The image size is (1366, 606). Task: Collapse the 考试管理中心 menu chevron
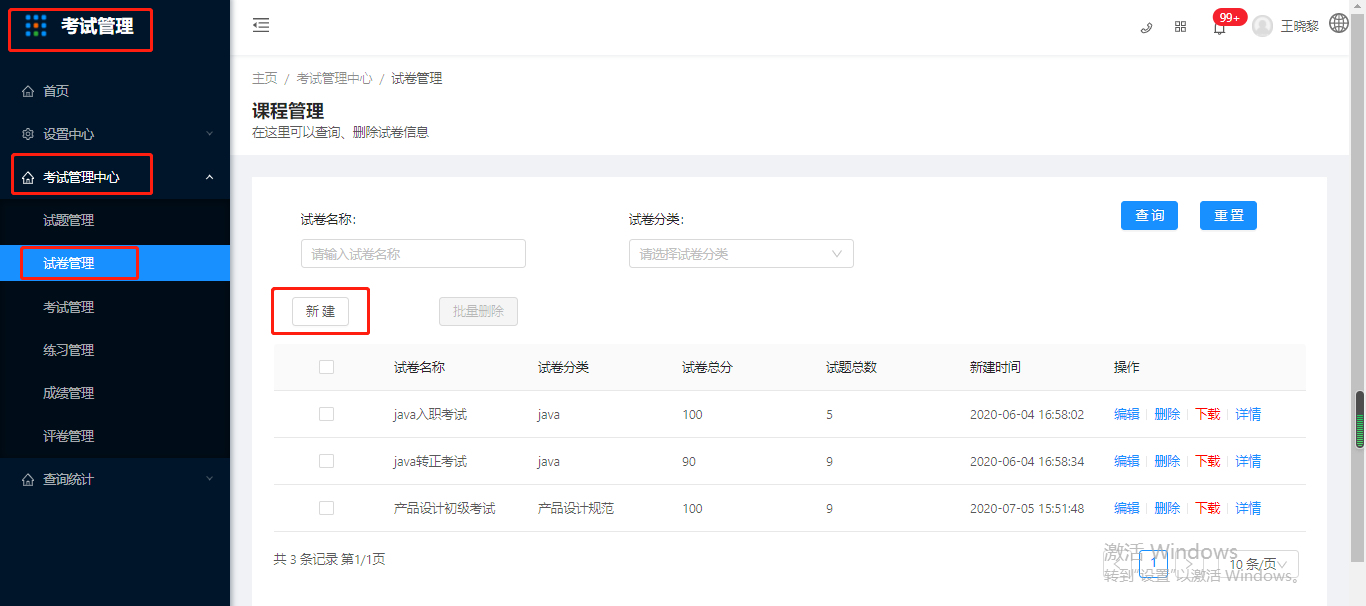pyautogui.click(x=209, y=177)
